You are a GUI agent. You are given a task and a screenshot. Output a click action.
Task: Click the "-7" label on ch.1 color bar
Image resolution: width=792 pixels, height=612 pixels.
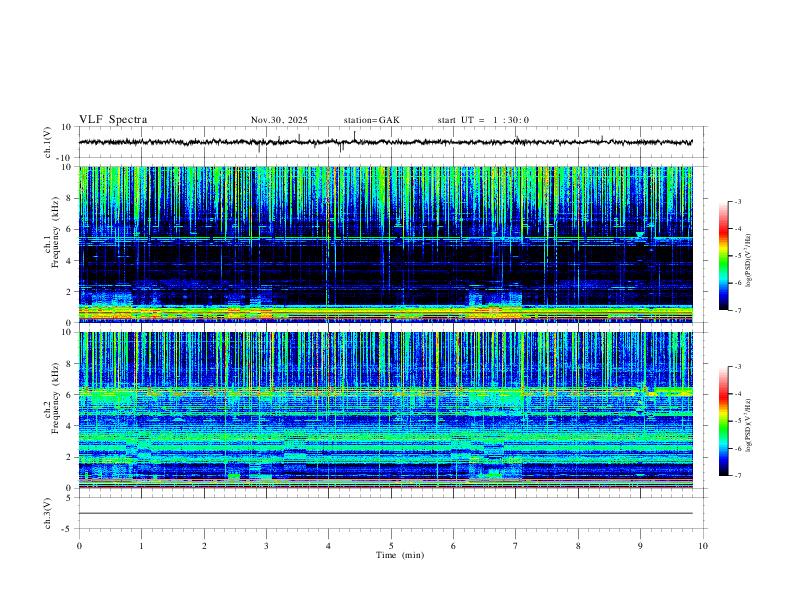click(x=738, y=311)
